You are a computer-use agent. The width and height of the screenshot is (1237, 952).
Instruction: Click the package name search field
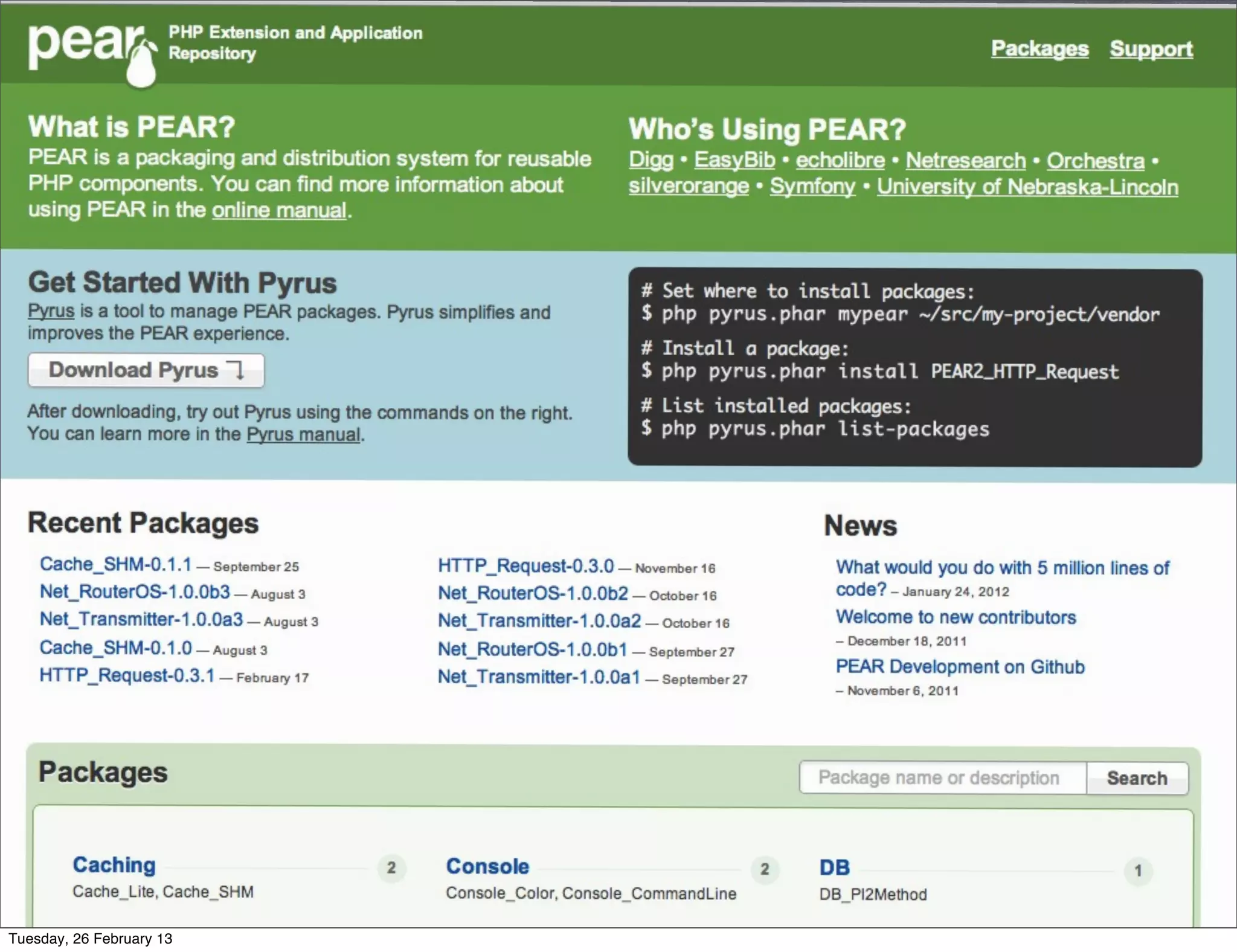click(942, 777)
